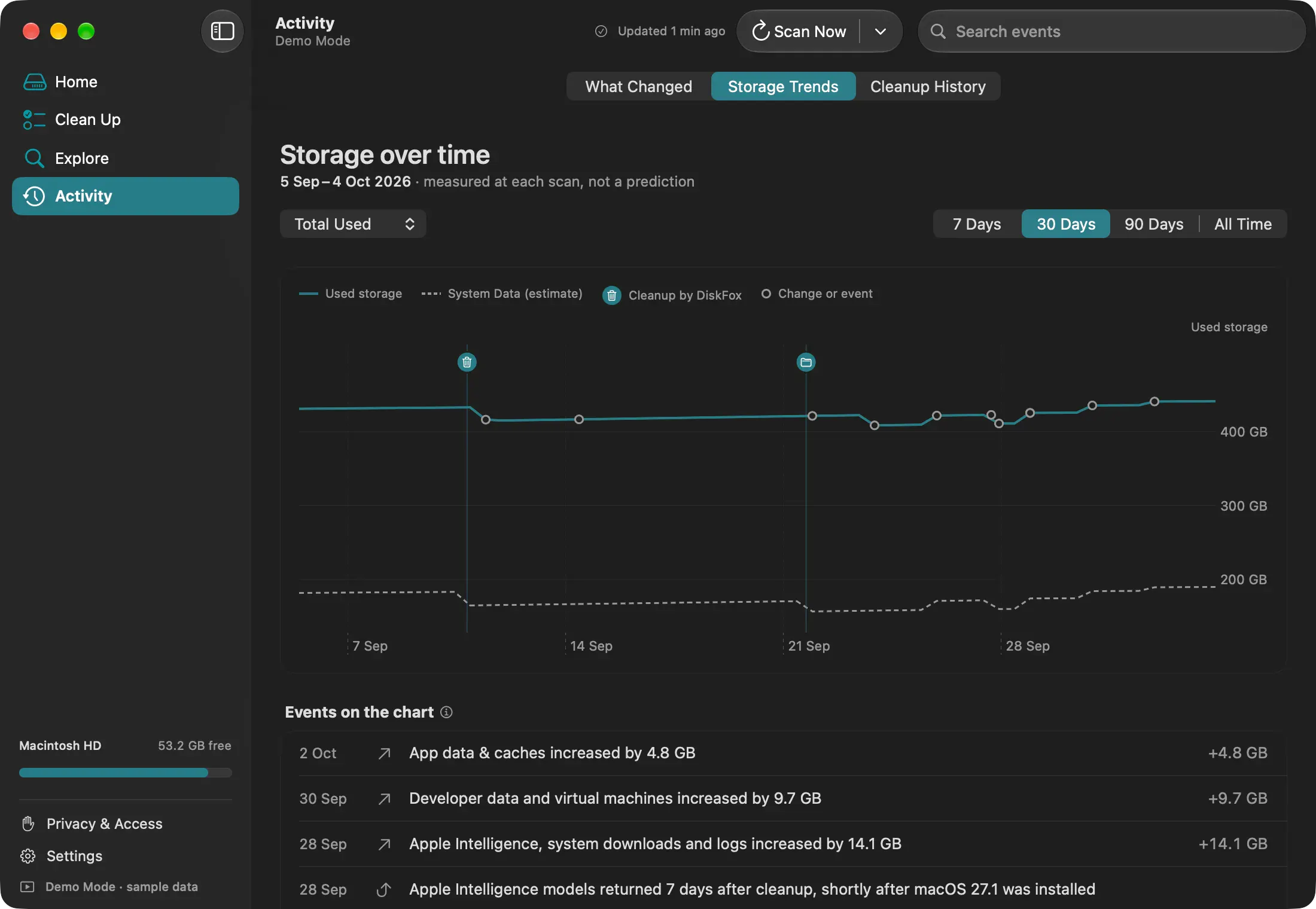Image resolution: width=1316 pixels, height=909 pixels.
Task: Click the recurrence icon in models returned row
Action: point(384,889)
